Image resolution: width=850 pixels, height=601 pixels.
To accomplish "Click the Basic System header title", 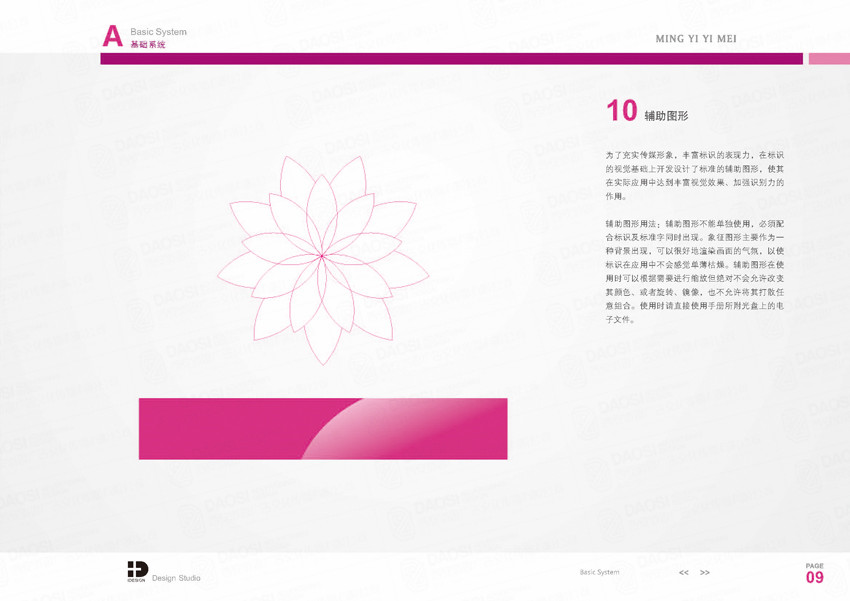I will (158, 33).
